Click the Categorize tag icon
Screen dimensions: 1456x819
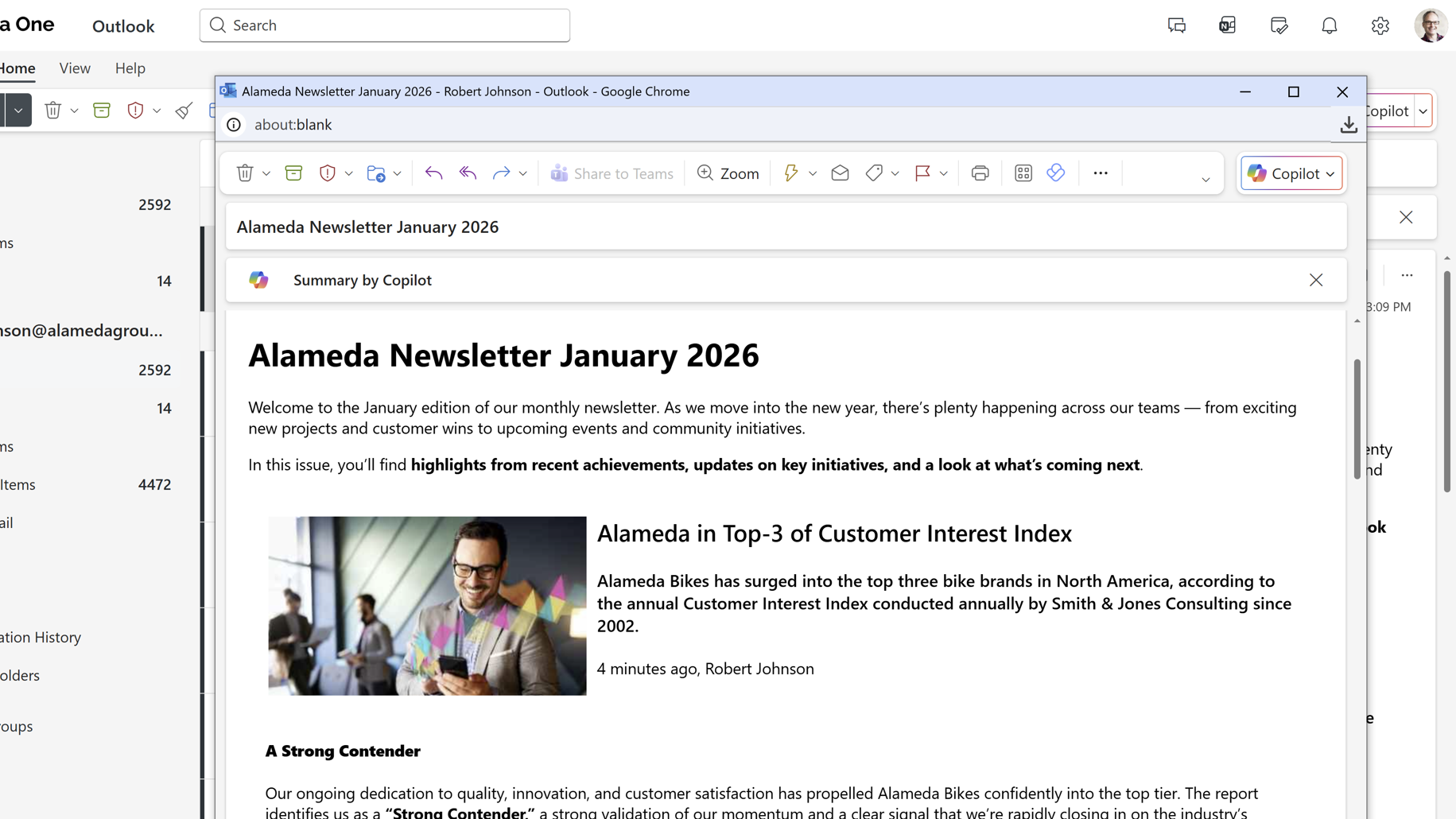[x=874, y=173]
